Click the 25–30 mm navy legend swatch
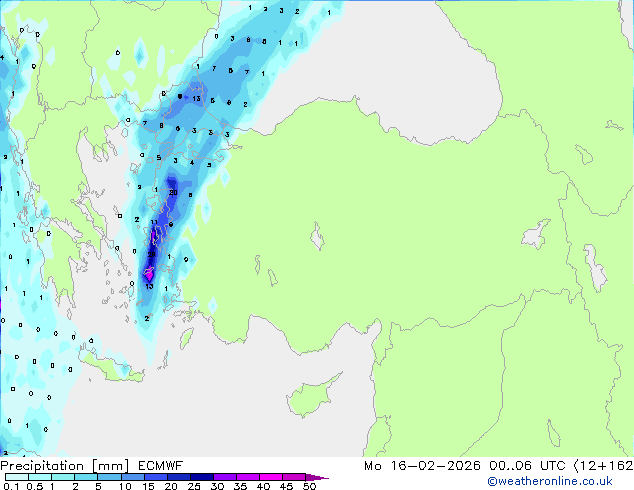The width and height of the screenshot is (634, 490). [201, 477]
